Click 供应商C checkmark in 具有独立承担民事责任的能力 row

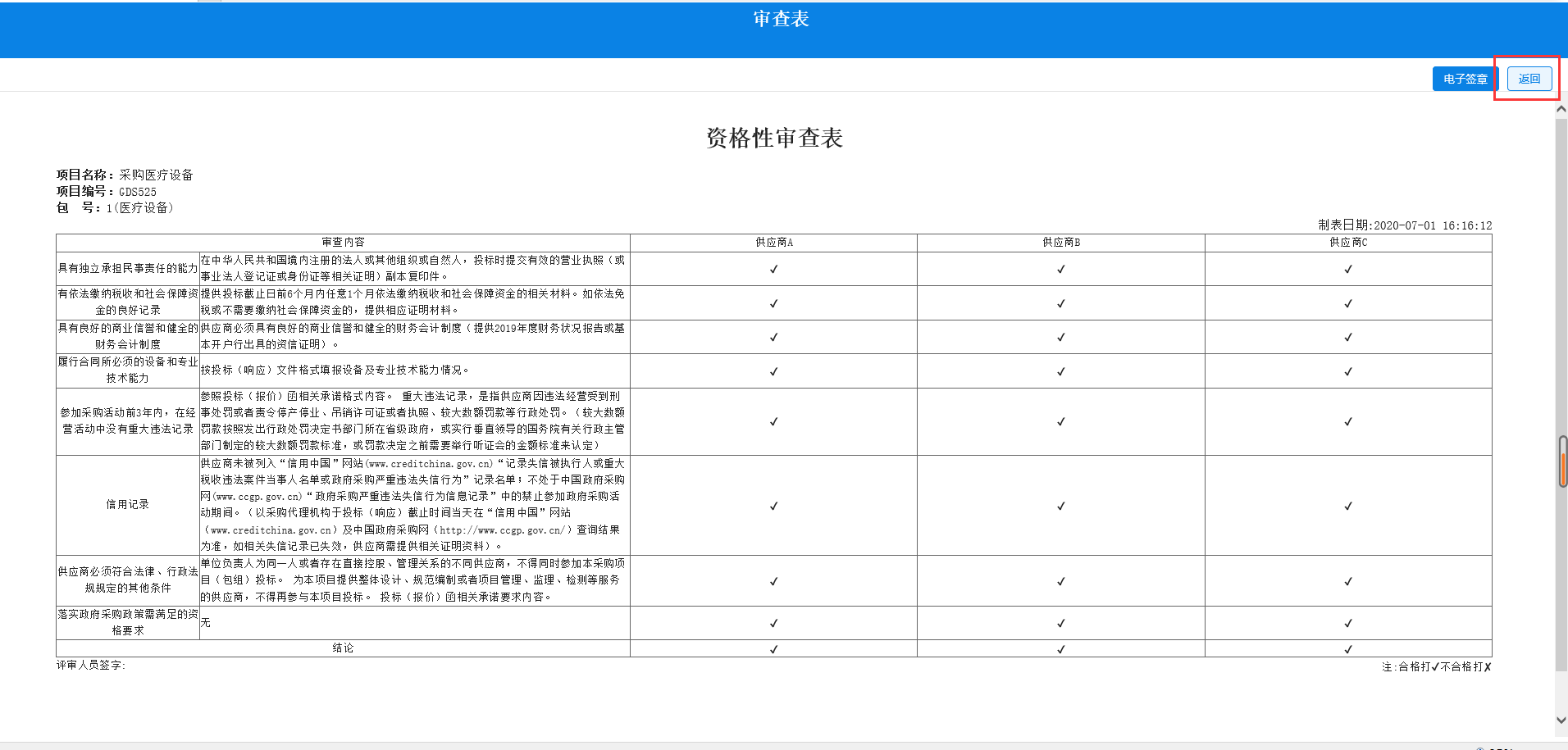(x=1348, y=269)
